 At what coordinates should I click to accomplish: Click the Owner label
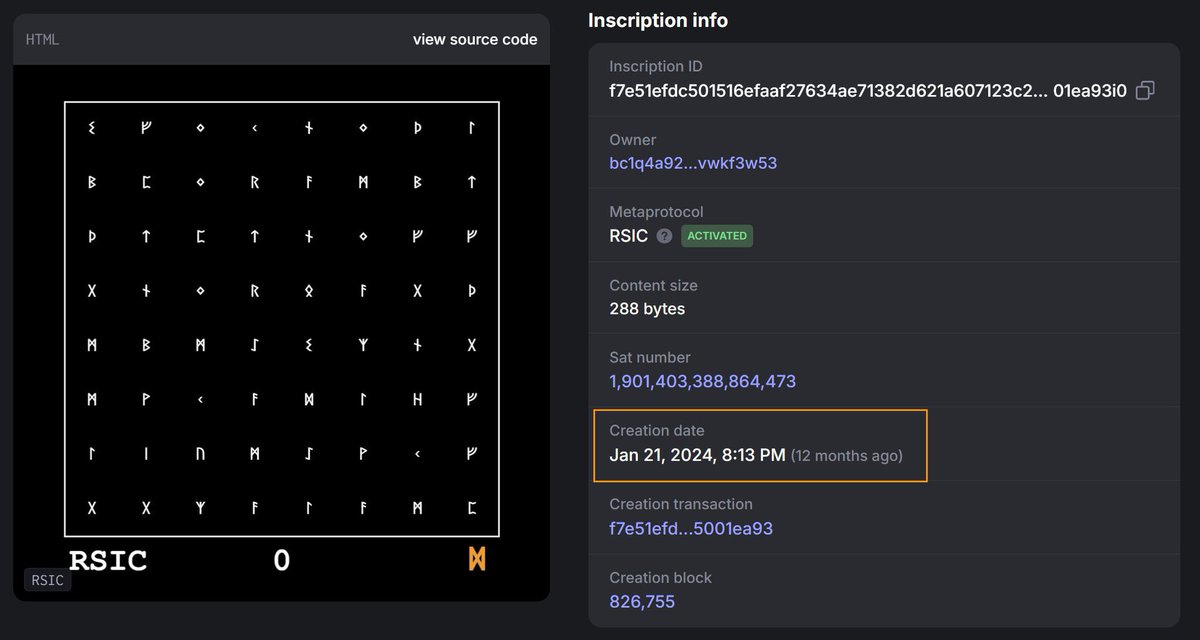pos(633,140)
